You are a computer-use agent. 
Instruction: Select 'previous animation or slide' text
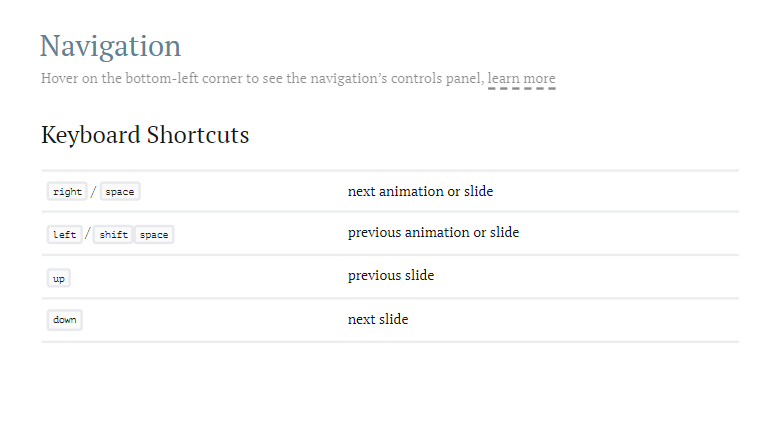click(x=433, y=233)
